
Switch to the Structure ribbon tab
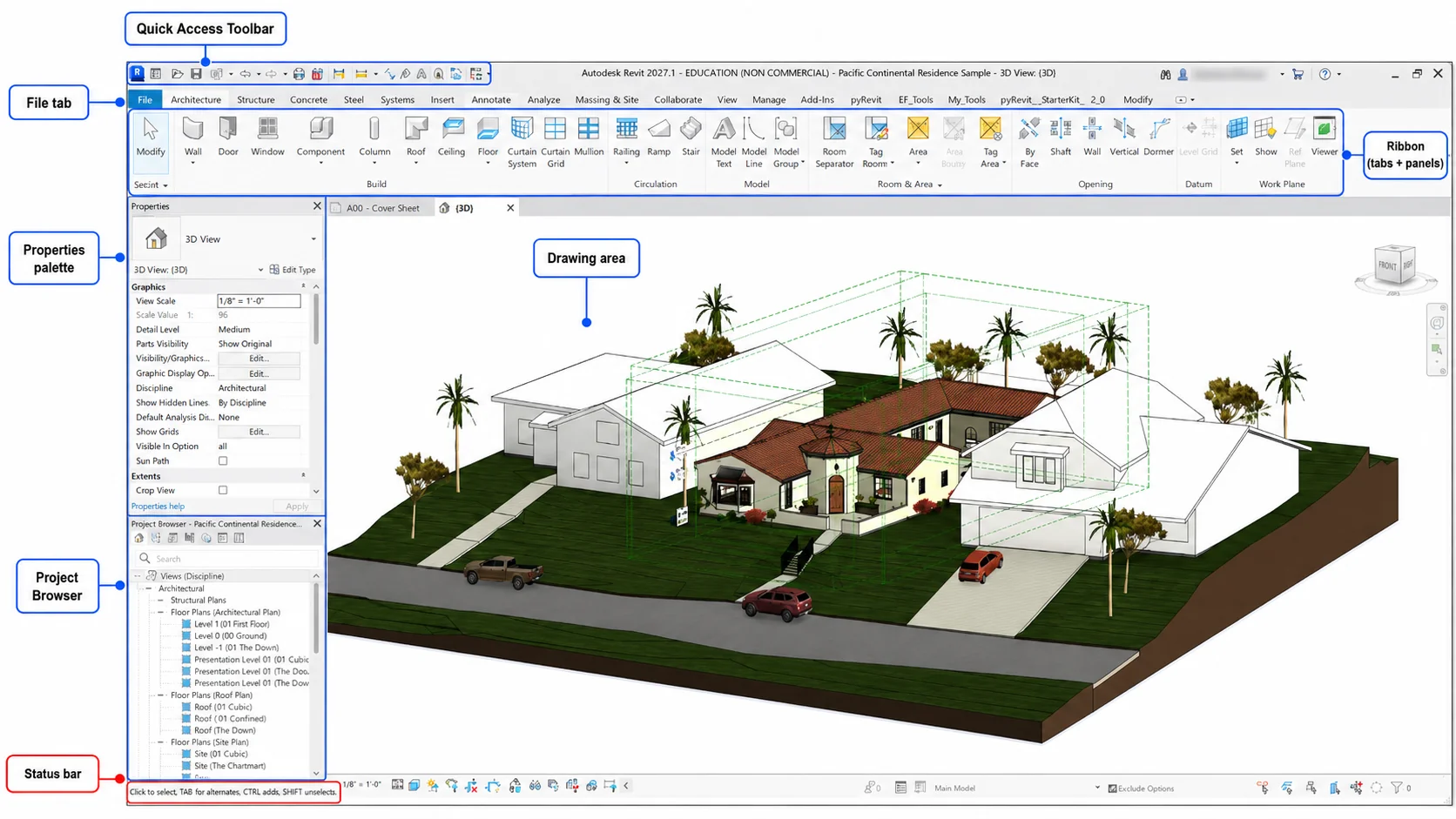(x=255, y=100)
